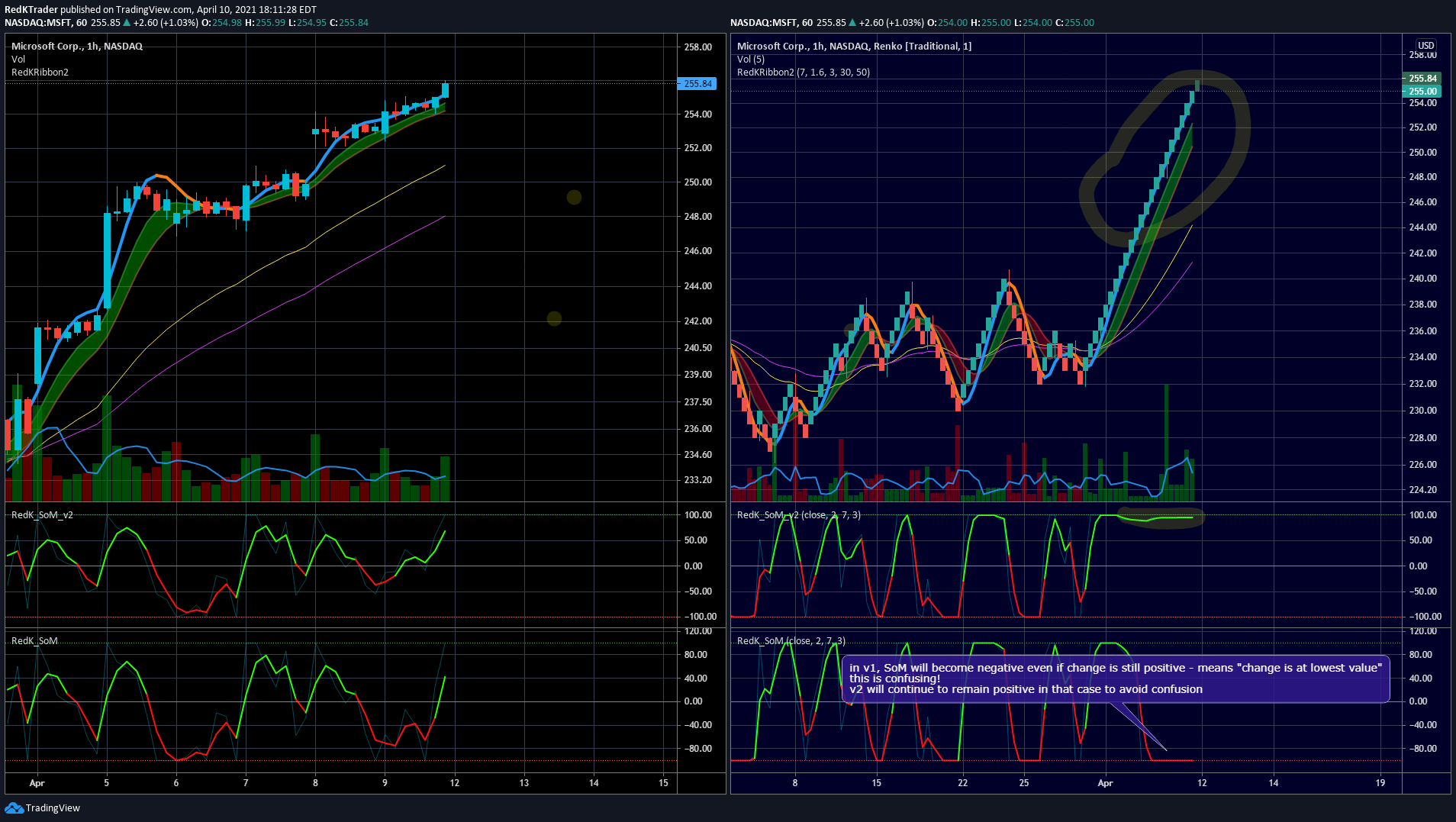Click the green up-arrow next to +2.60 on left header

tap(127, 23)
